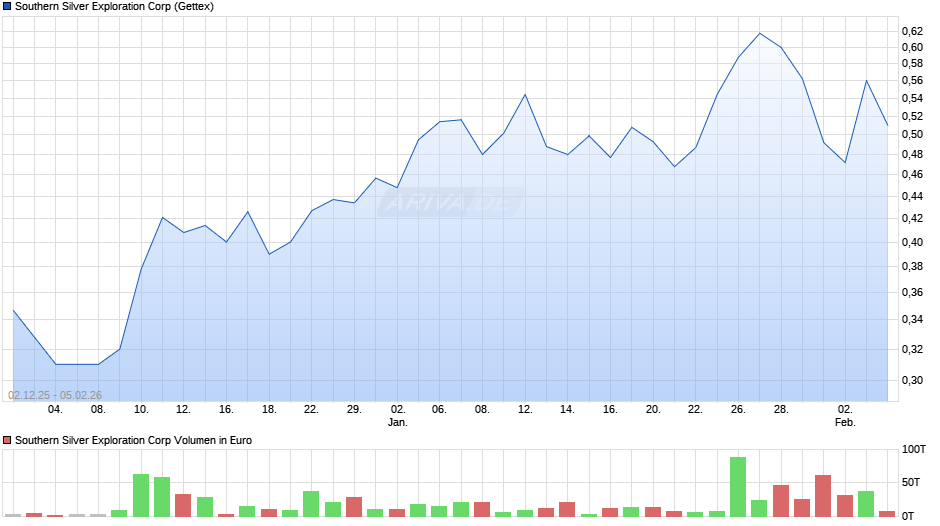Click the y-axis value 0,56

(912, 80)
